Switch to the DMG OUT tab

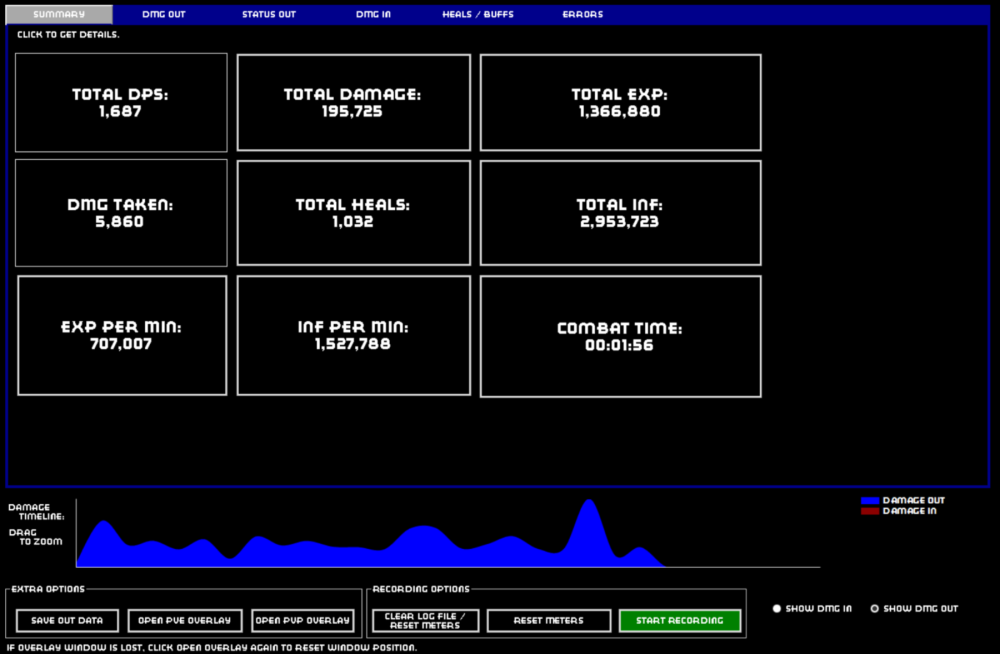(x=163, y=15)
